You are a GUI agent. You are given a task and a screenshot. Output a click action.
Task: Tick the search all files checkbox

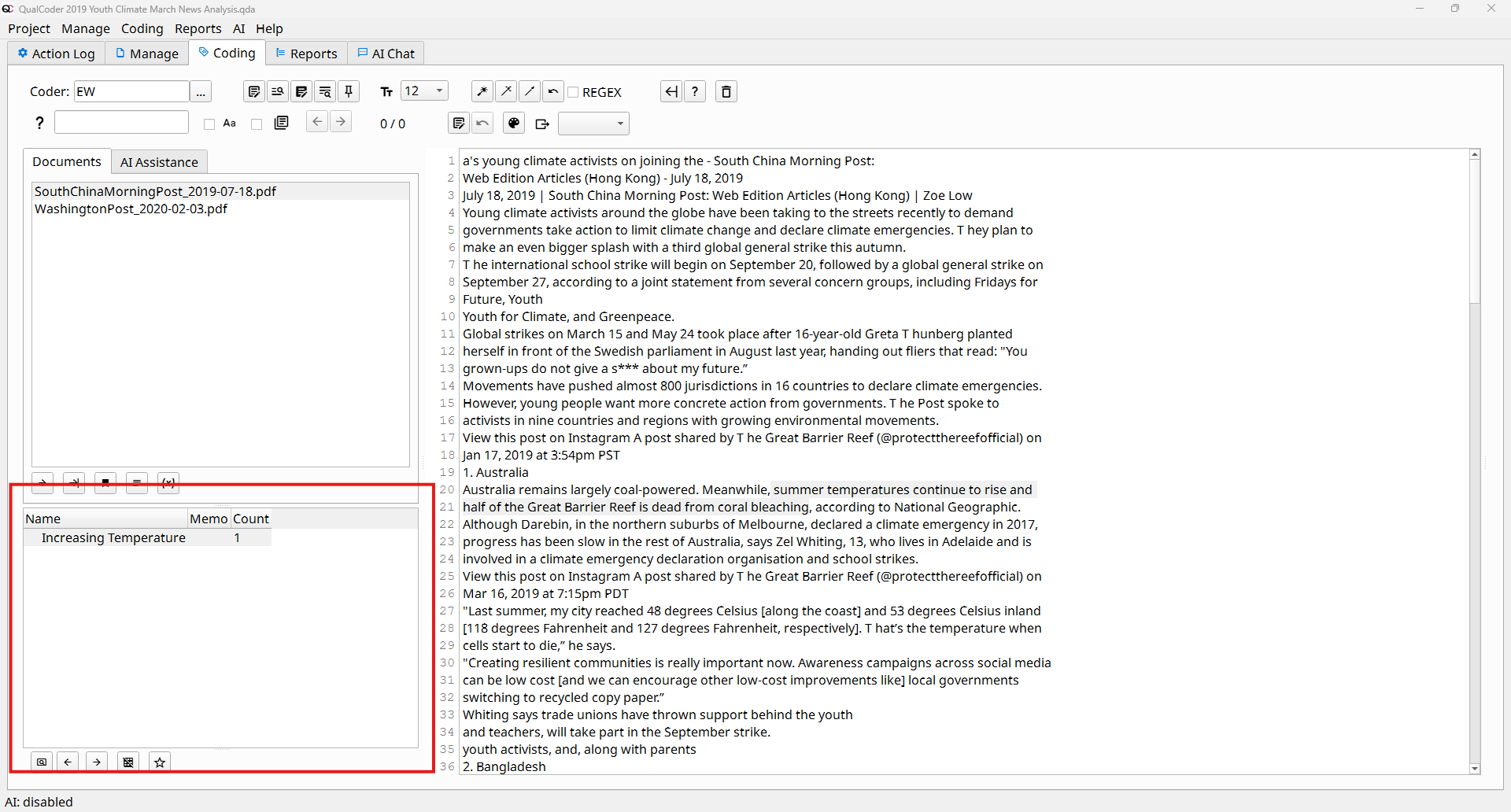(x=257, y=124)
